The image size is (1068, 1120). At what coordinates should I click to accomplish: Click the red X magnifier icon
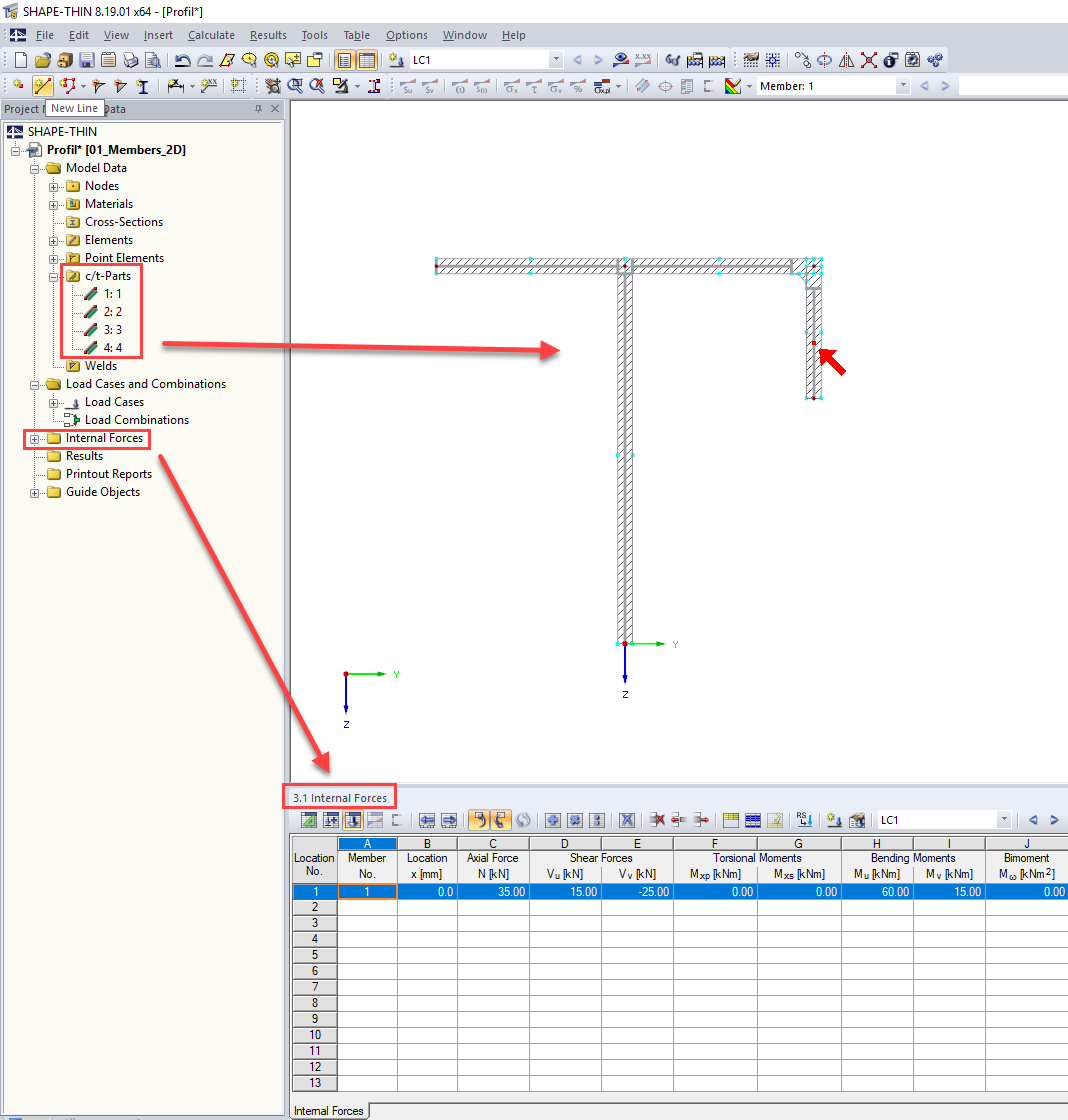click(x=316, y=86)
